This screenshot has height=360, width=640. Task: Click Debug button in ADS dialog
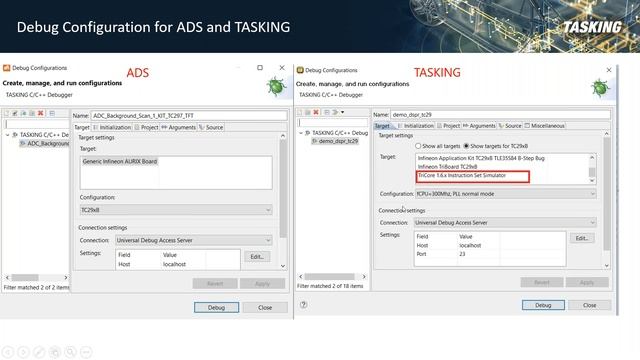(216, 307)
